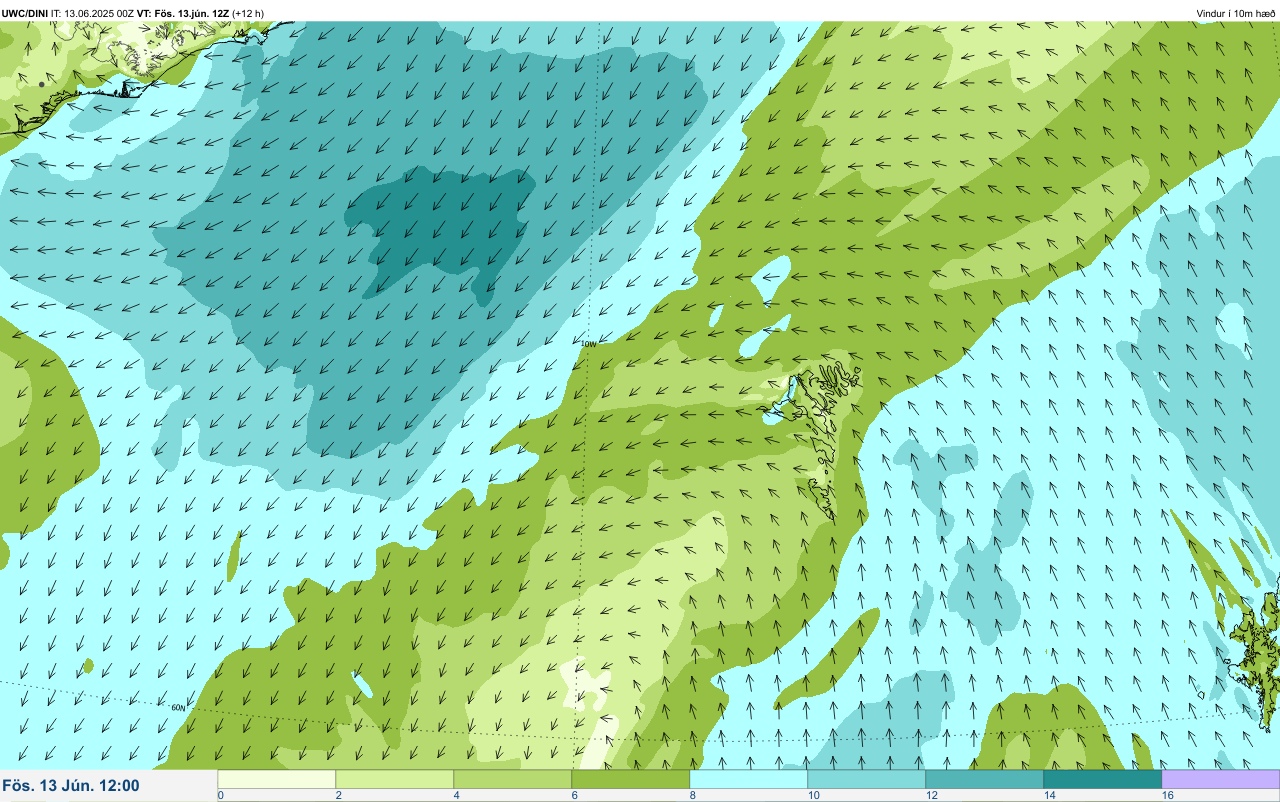Click the legend tick value '8'

click(693, 795)
